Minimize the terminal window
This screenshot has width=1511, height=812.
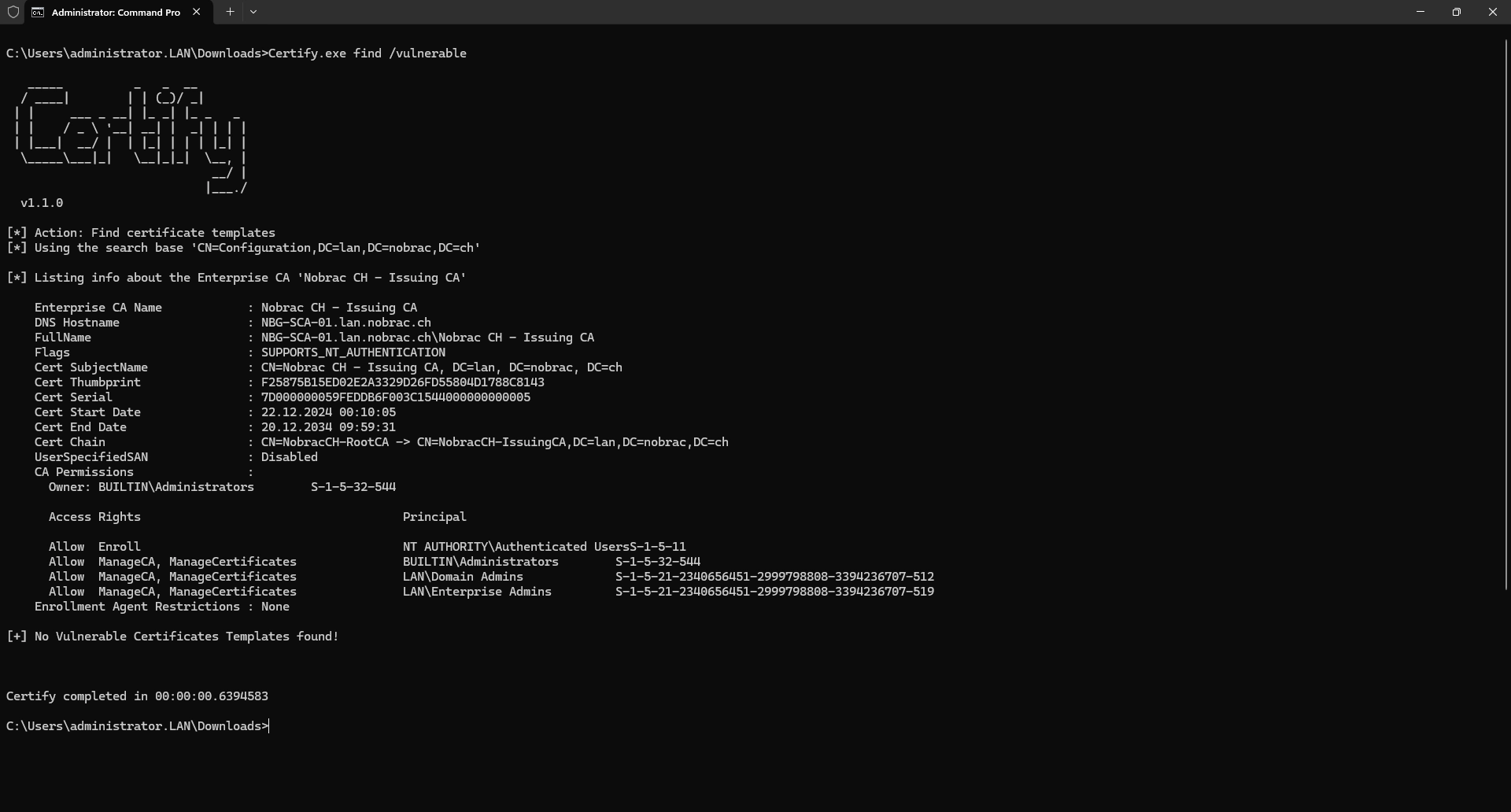pos(1420,12)
